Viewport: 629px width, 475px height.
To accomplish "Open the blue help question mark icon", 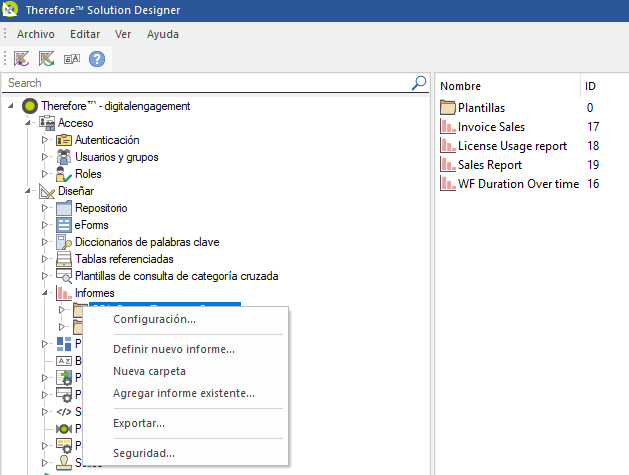I will 97,59.
